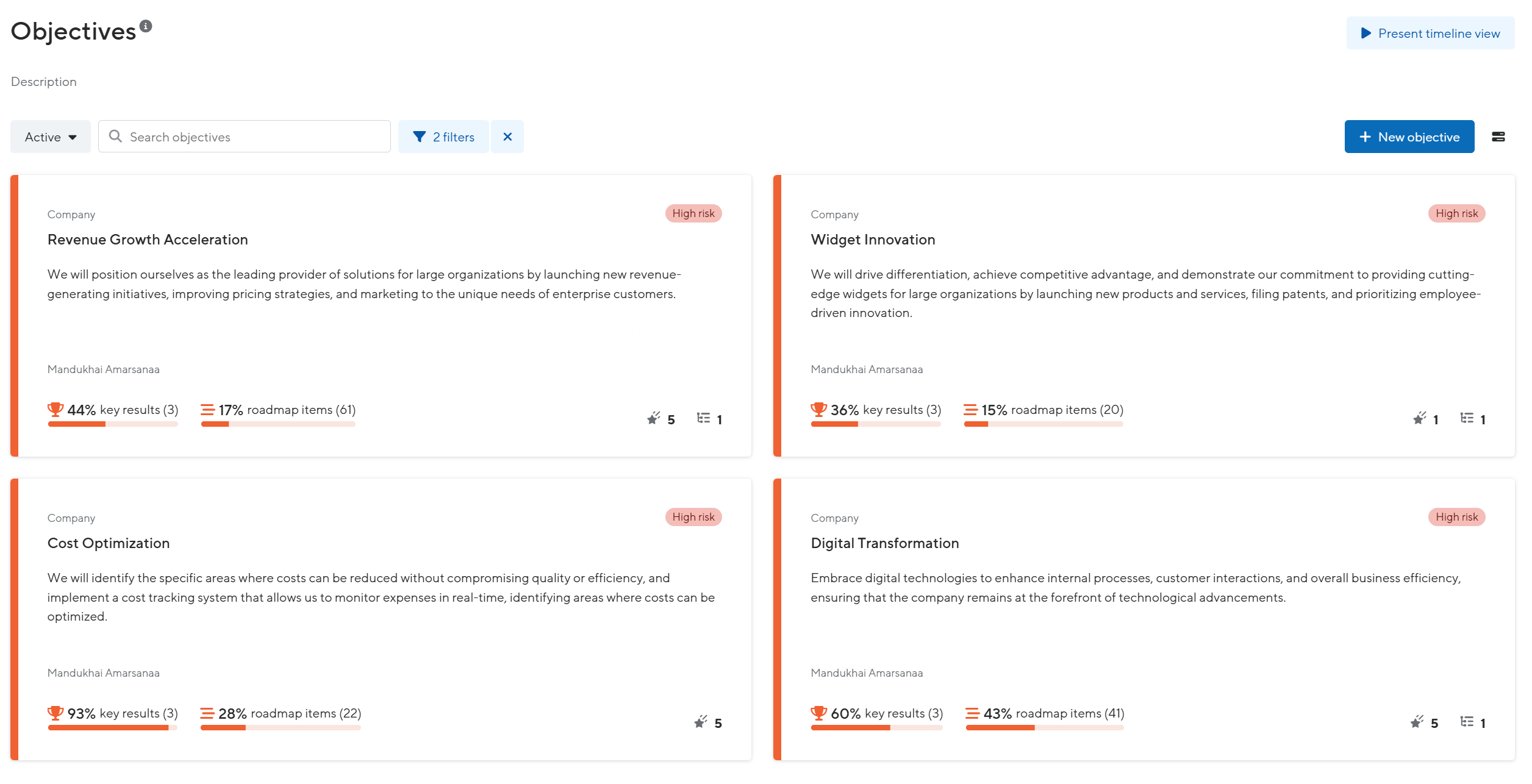Create a New objective
This screenshot has width=1532, height=784.
1409,137
